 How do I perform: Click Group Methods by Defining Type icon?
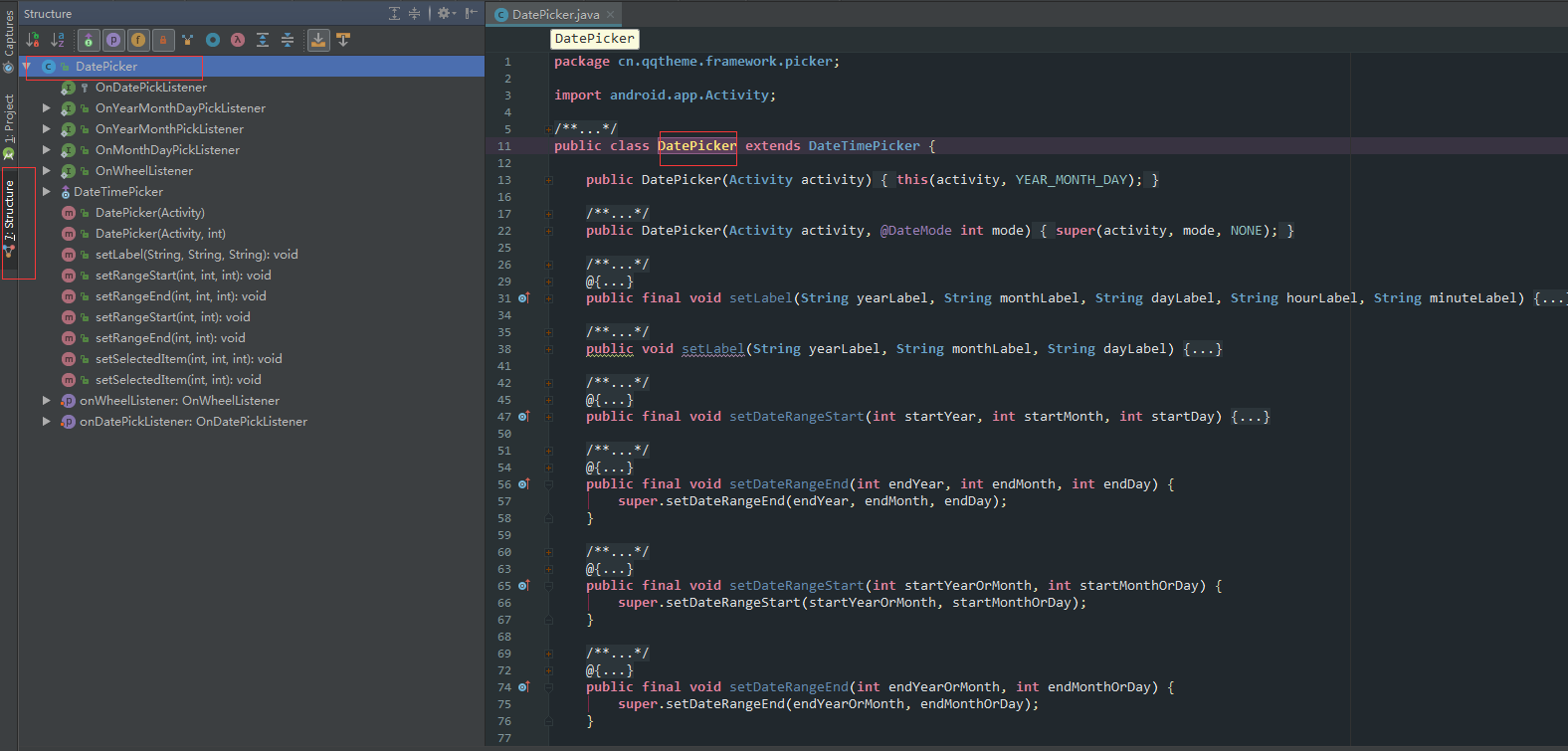(188, 40)
